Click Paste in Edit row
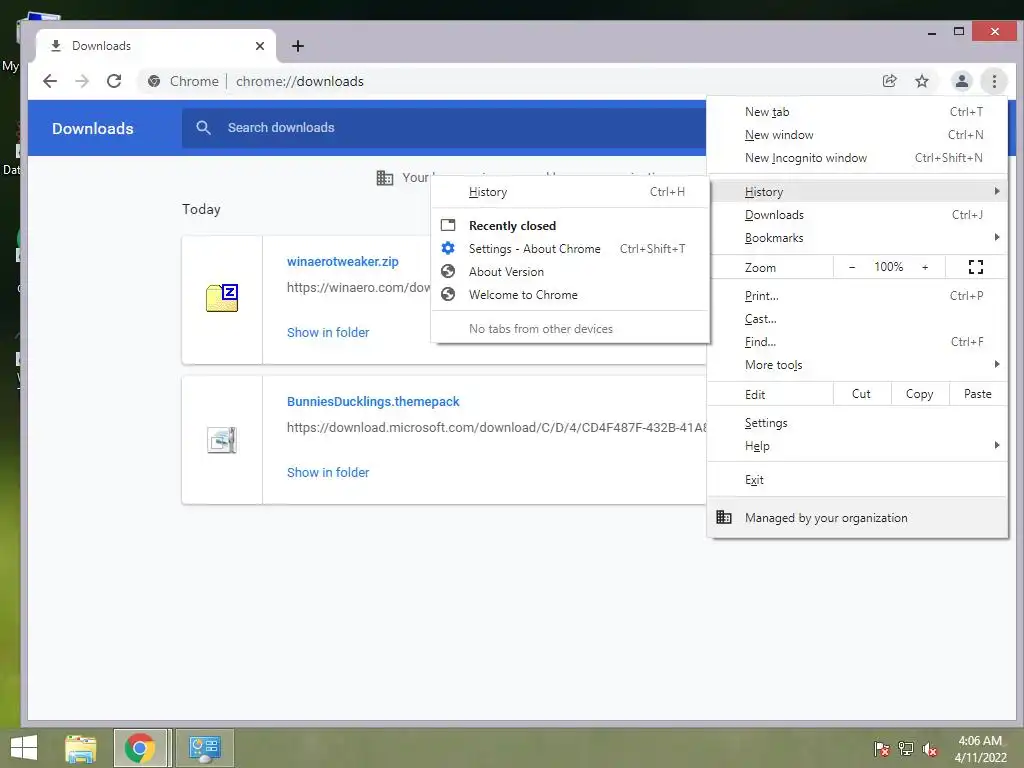 [x=978, y=394]
